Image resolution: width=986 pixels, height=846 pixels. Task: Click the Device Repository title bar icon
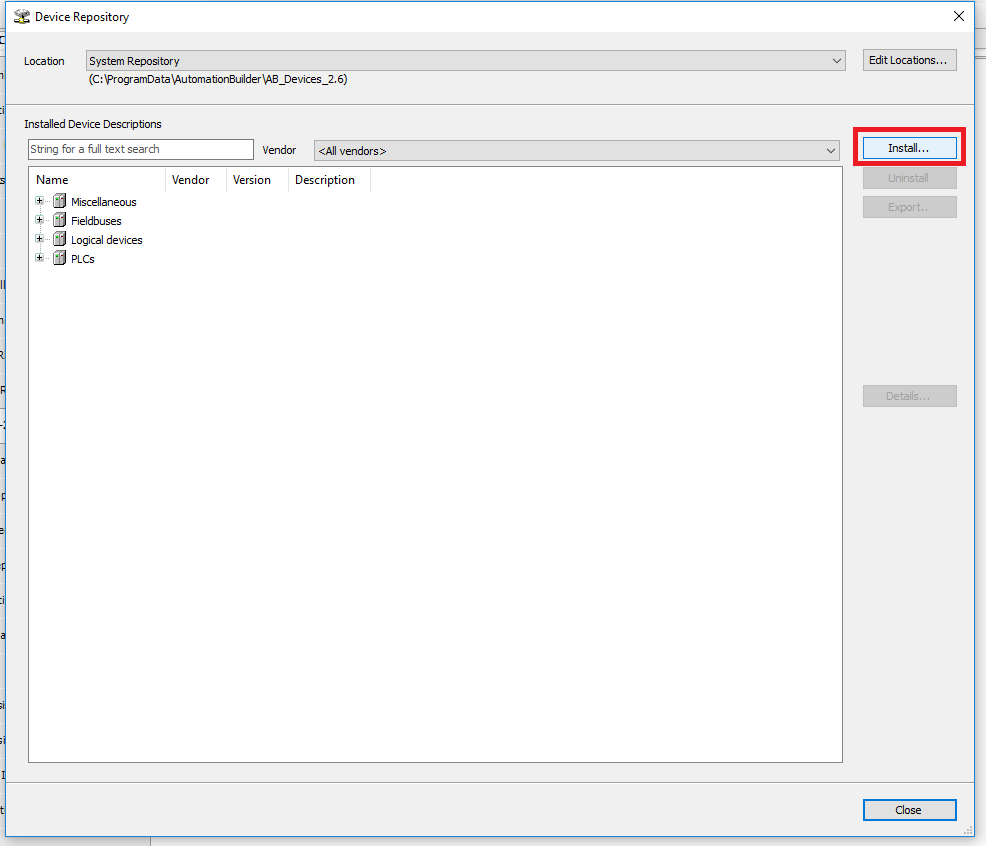[x=21, y=16]
